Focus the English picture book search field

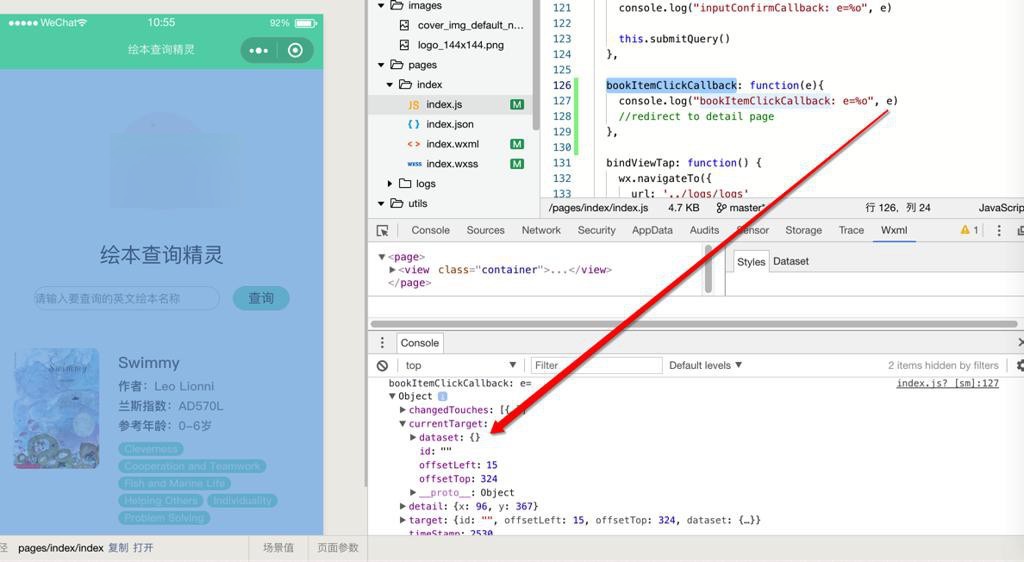pyautogui.click(x=126, y=298)
